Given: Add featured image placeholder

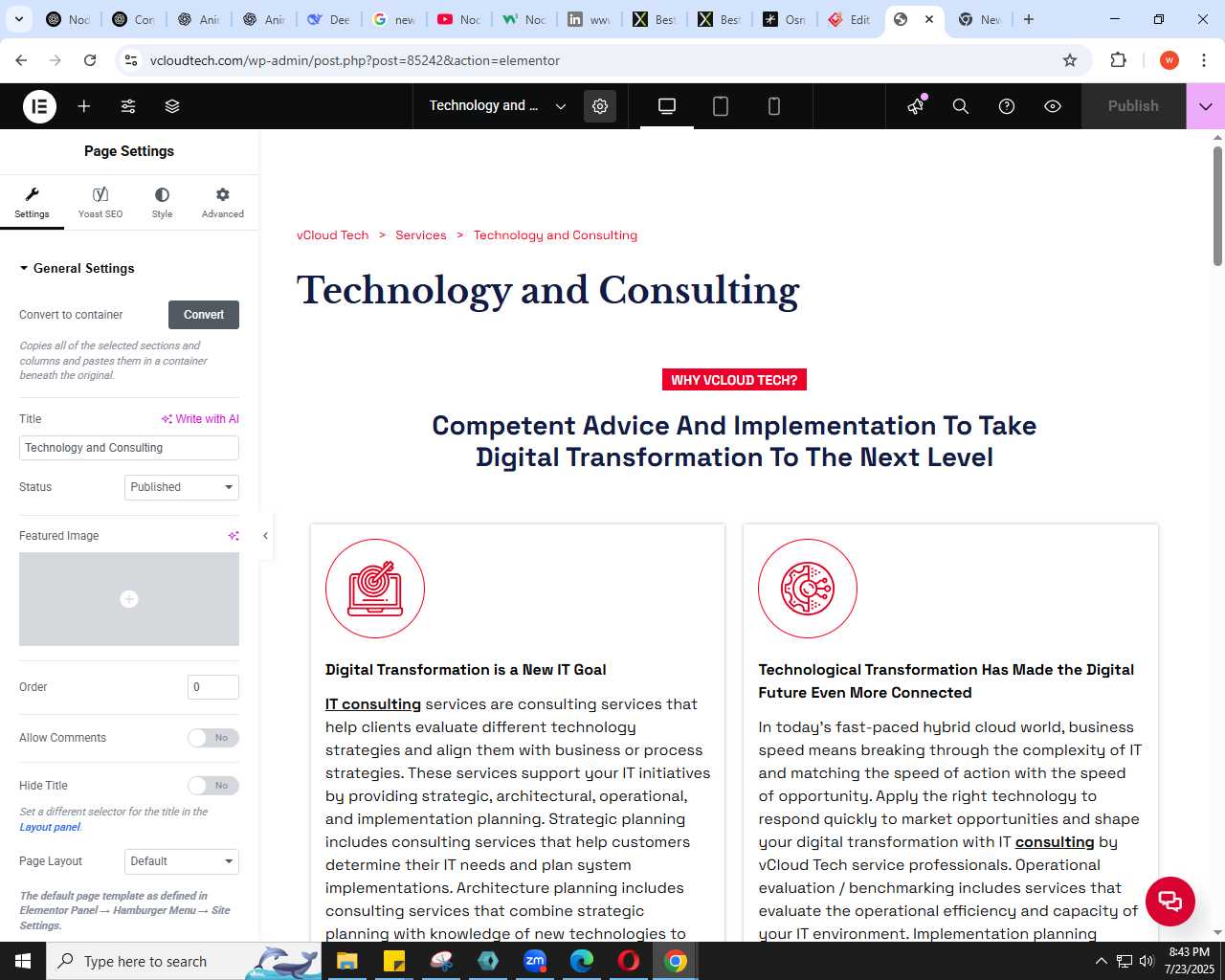Looking at the screenshot, I should pyautogui.click(x=129, y=599).
